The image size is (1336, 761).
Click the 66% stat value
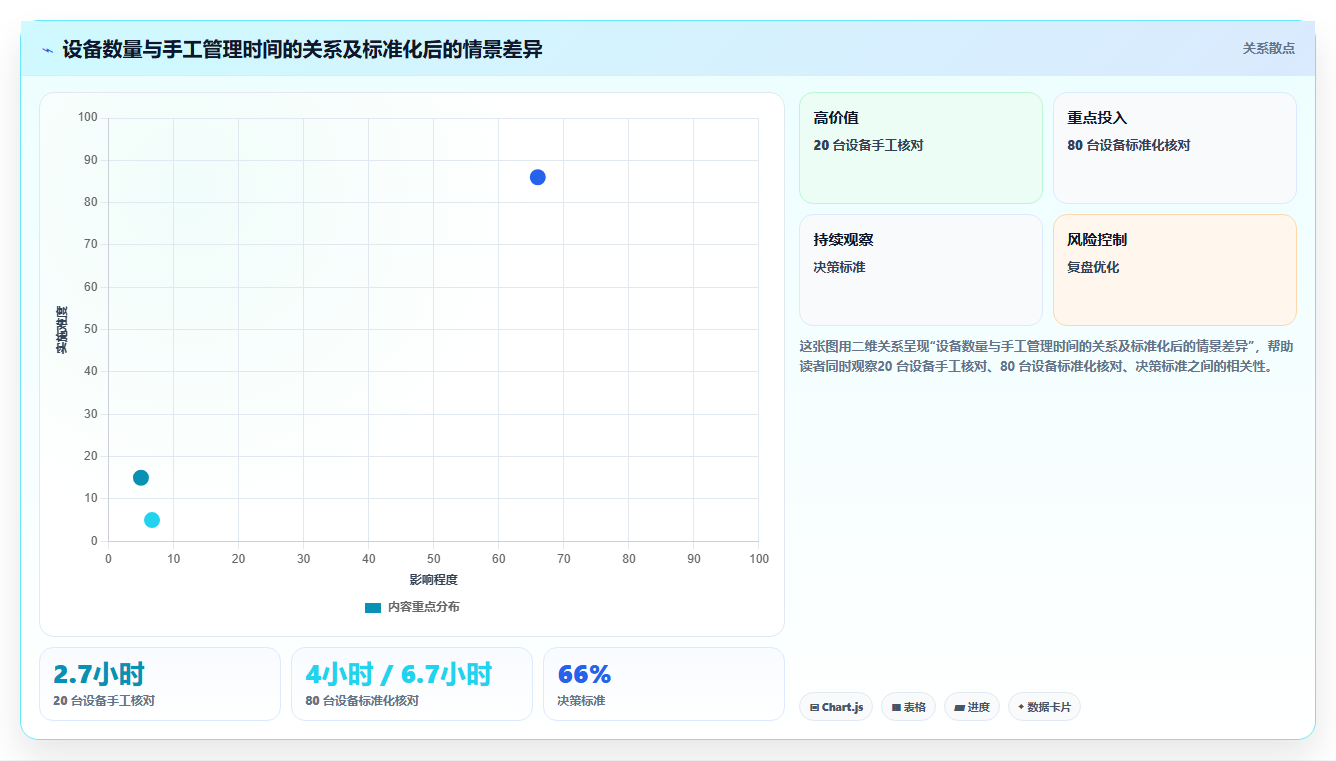[x=584, y=674]
